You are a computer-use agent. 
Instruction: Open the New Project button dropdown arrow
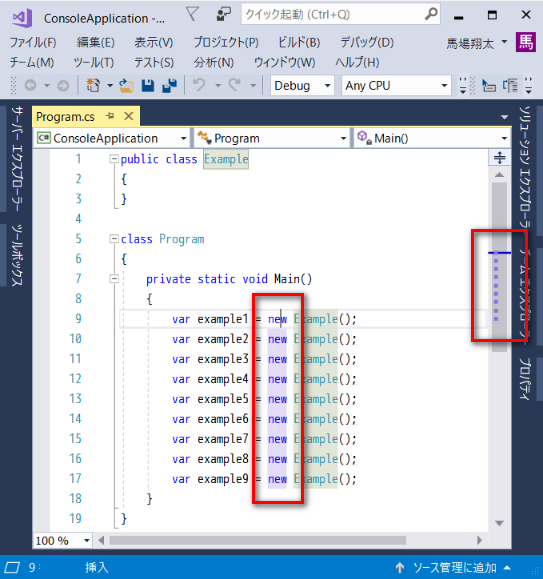(x=110, y=86)
